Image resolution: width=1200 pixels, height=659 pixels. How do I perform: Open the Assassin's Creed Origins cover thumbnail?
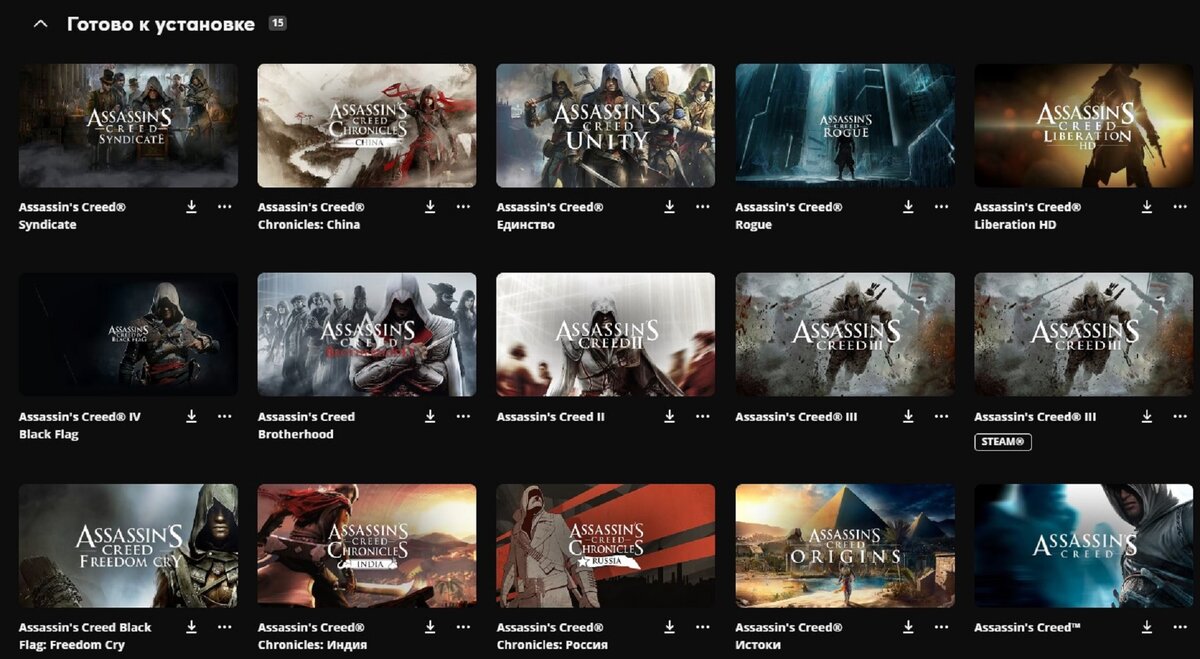pyautogui.click(x=845, y=546)
